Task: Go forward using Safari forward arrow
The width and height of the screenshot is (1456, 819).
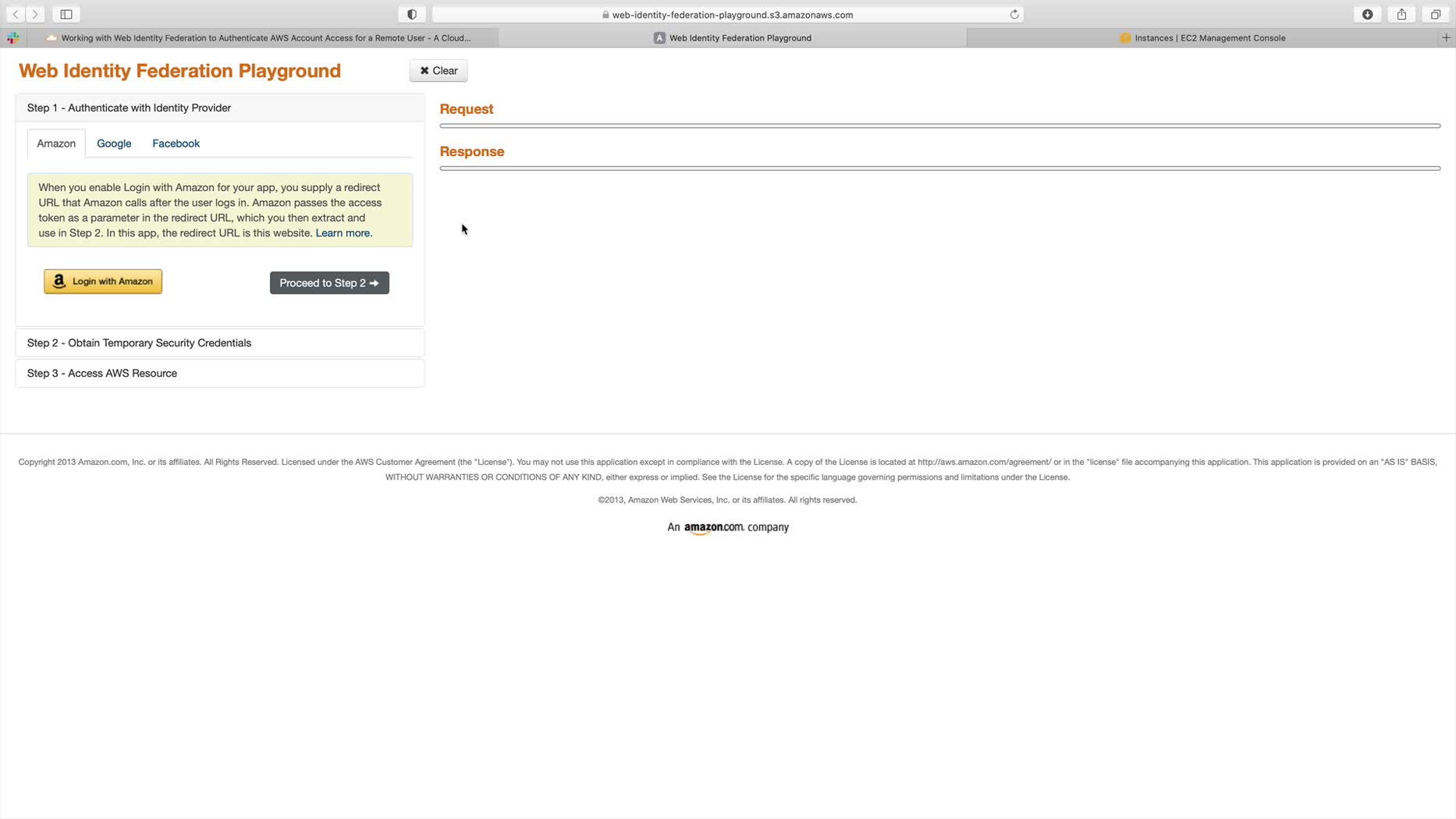Action: (x=35, y=14)
